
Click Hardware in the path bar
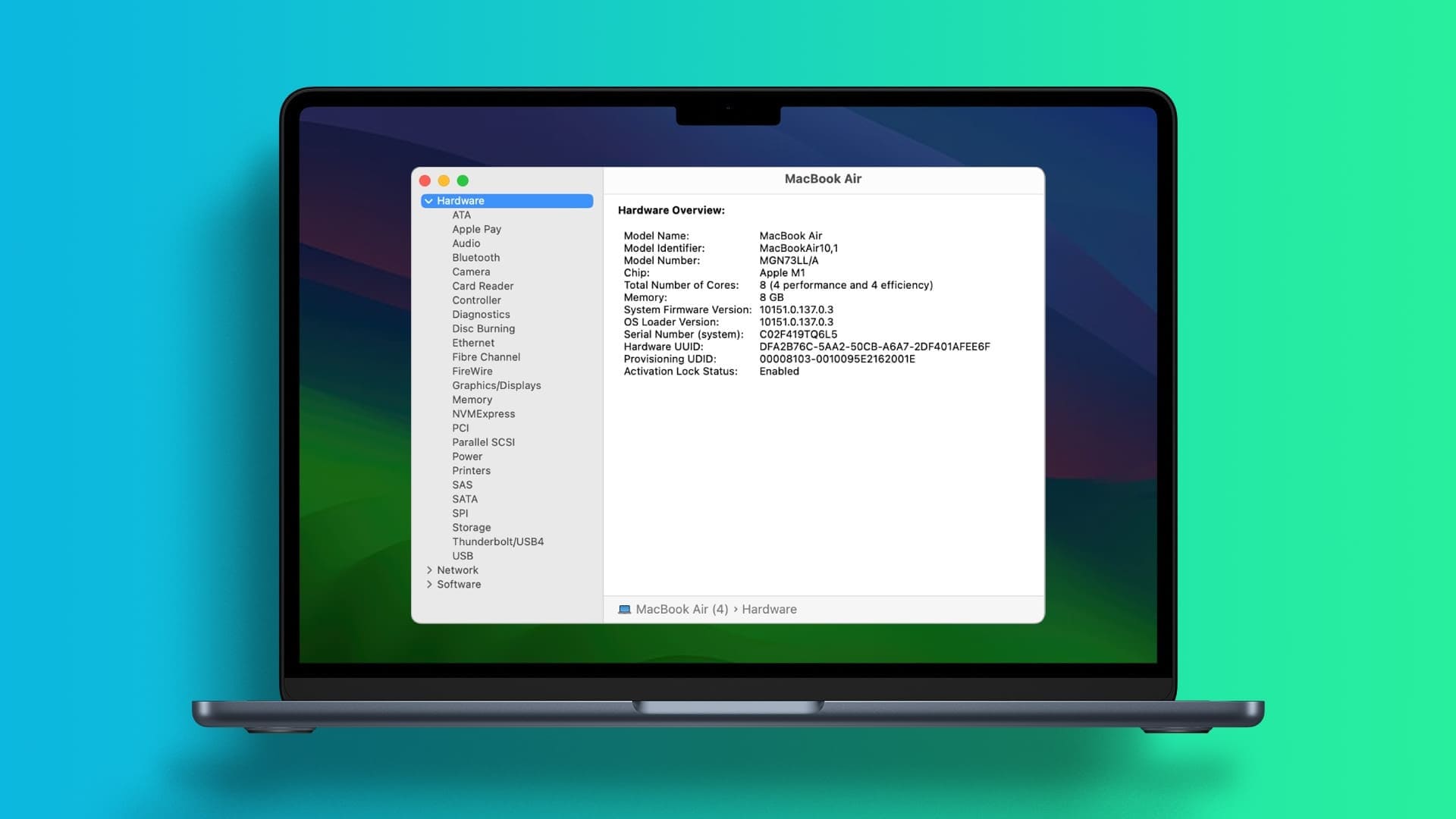769,610
